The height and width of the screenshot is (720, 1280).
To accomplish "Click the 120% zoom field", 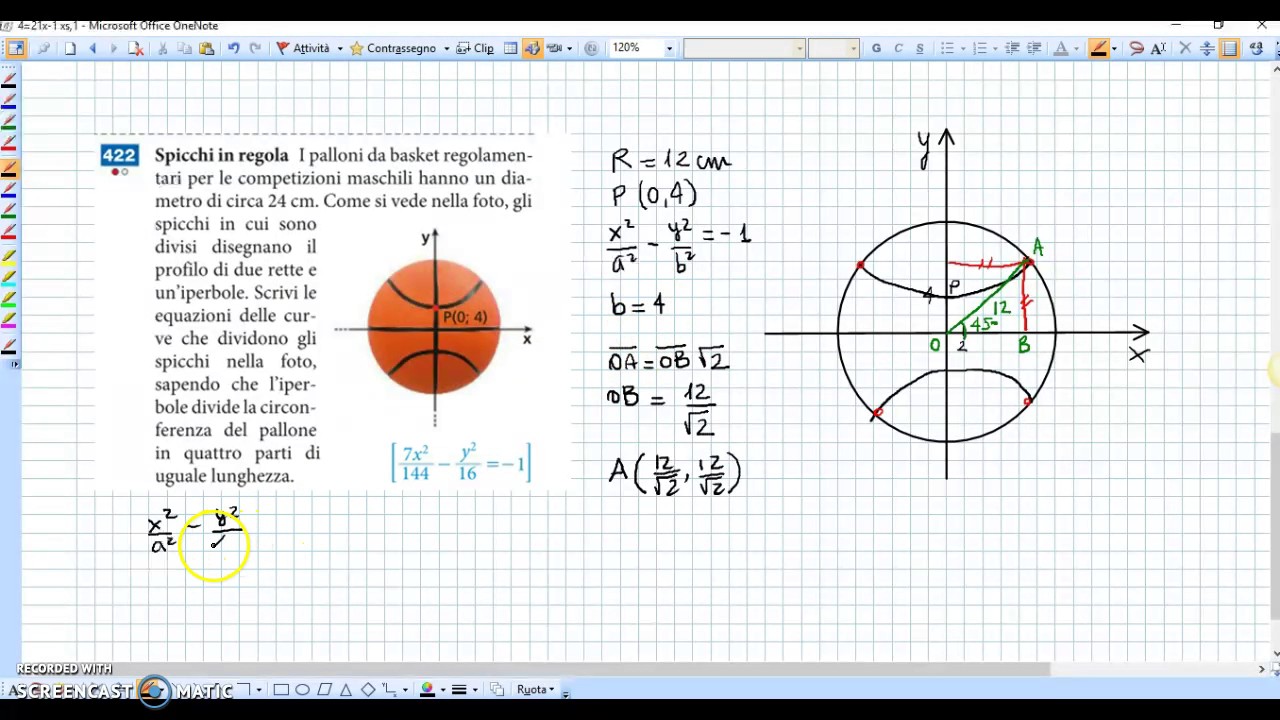I will pyautogui.click(x=636, y=48).
